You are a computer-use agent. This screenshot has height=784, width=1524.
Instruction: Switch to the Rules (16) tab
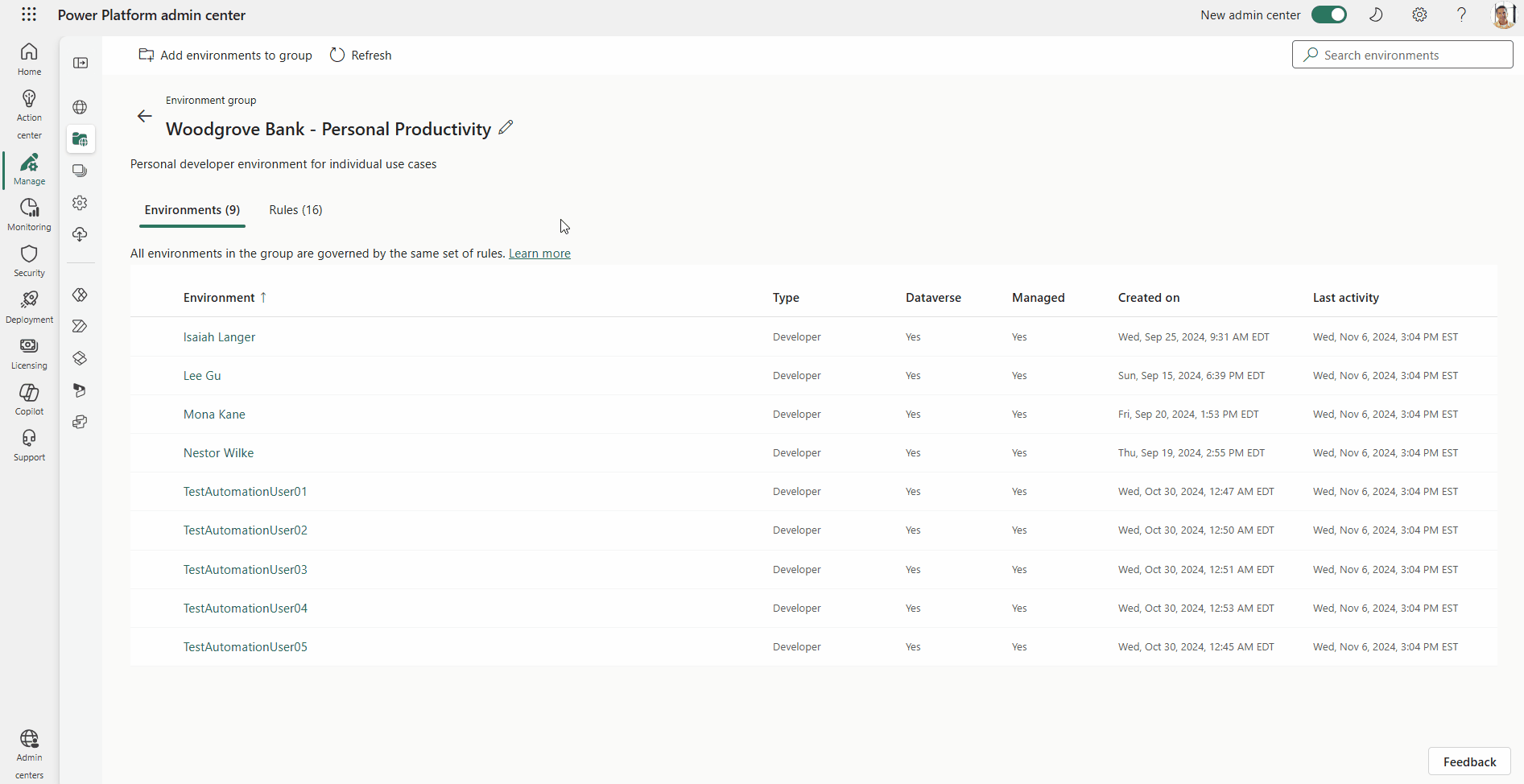295,210
